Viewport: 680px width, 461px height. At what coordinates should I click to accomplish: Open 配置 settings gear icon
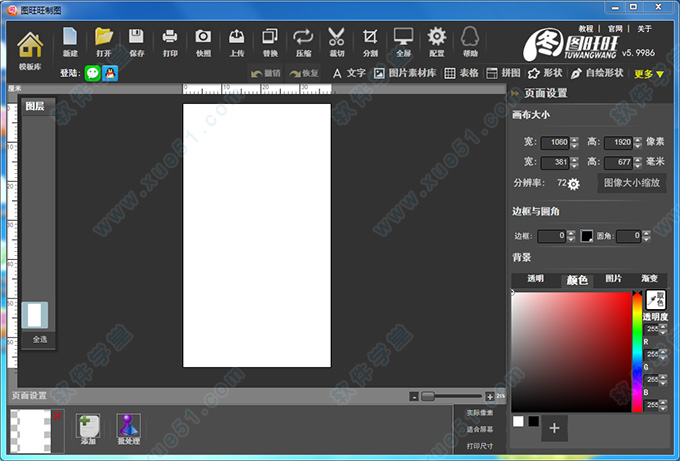point(436,41)
